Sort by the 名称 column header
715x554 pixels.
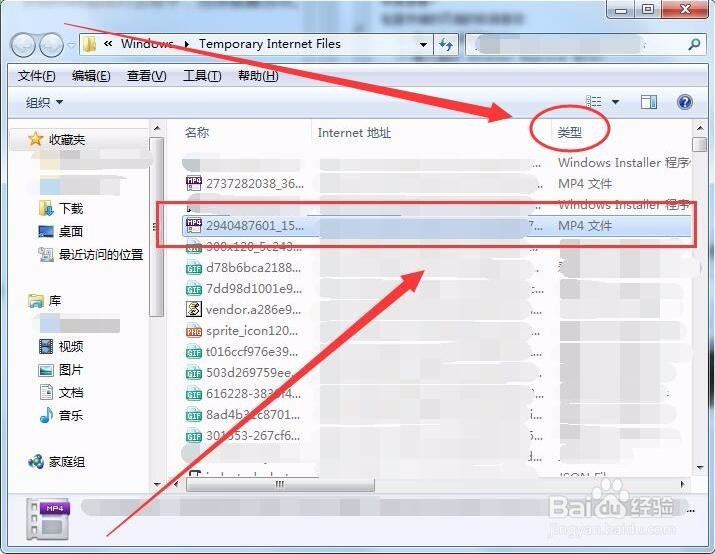(197, 133)
